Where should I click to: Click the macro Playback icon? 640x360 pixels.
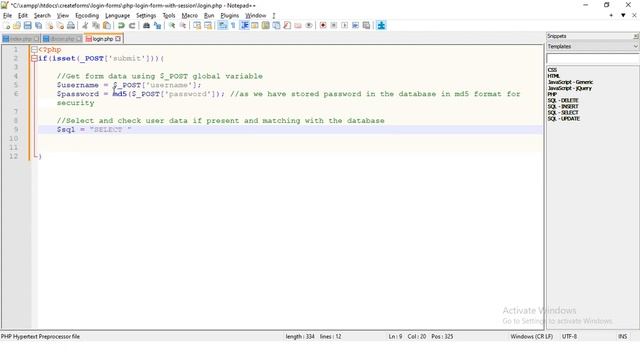pos(344,25)
